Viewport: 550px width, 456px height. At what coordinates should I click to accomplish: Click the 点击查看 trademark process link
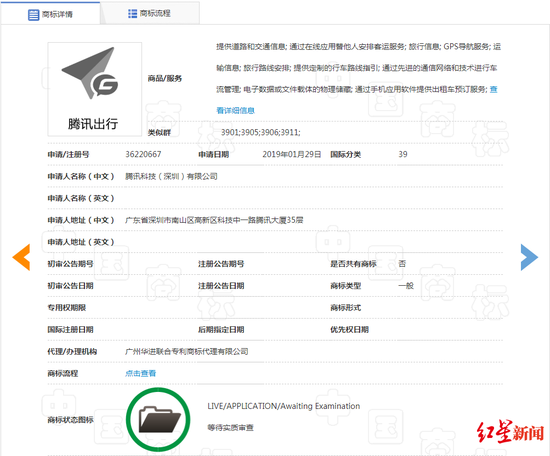pyautogui.click(x=140, y=373)
